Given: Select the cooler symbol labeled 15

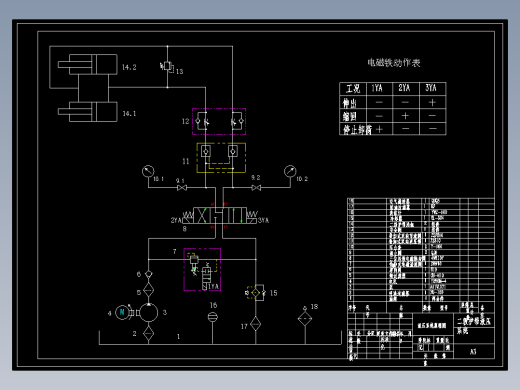Looking at the screenshot, I should (256, 293).
